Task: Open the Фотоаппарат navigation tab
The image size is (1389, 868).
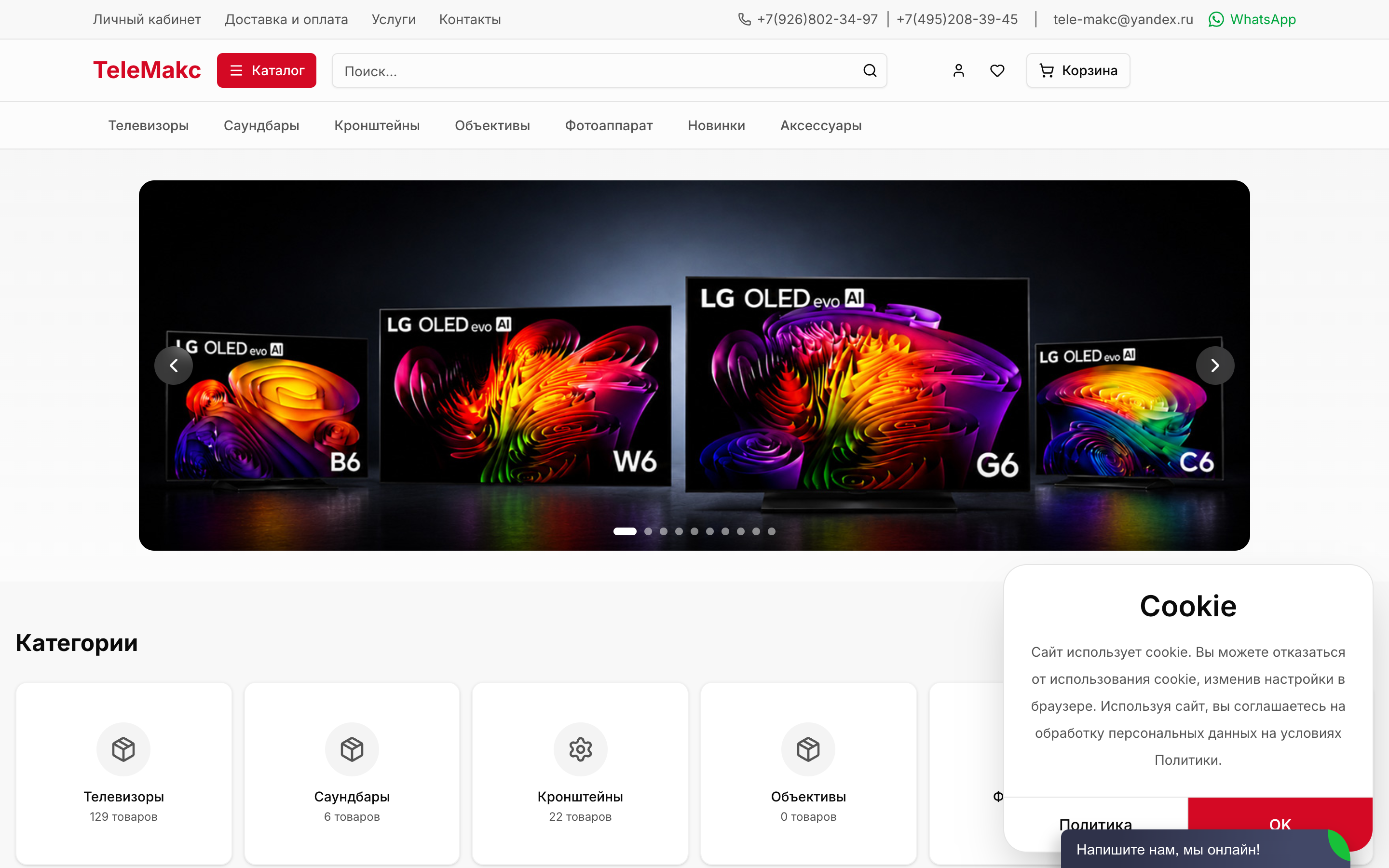Action: click(x=609, y=126)
